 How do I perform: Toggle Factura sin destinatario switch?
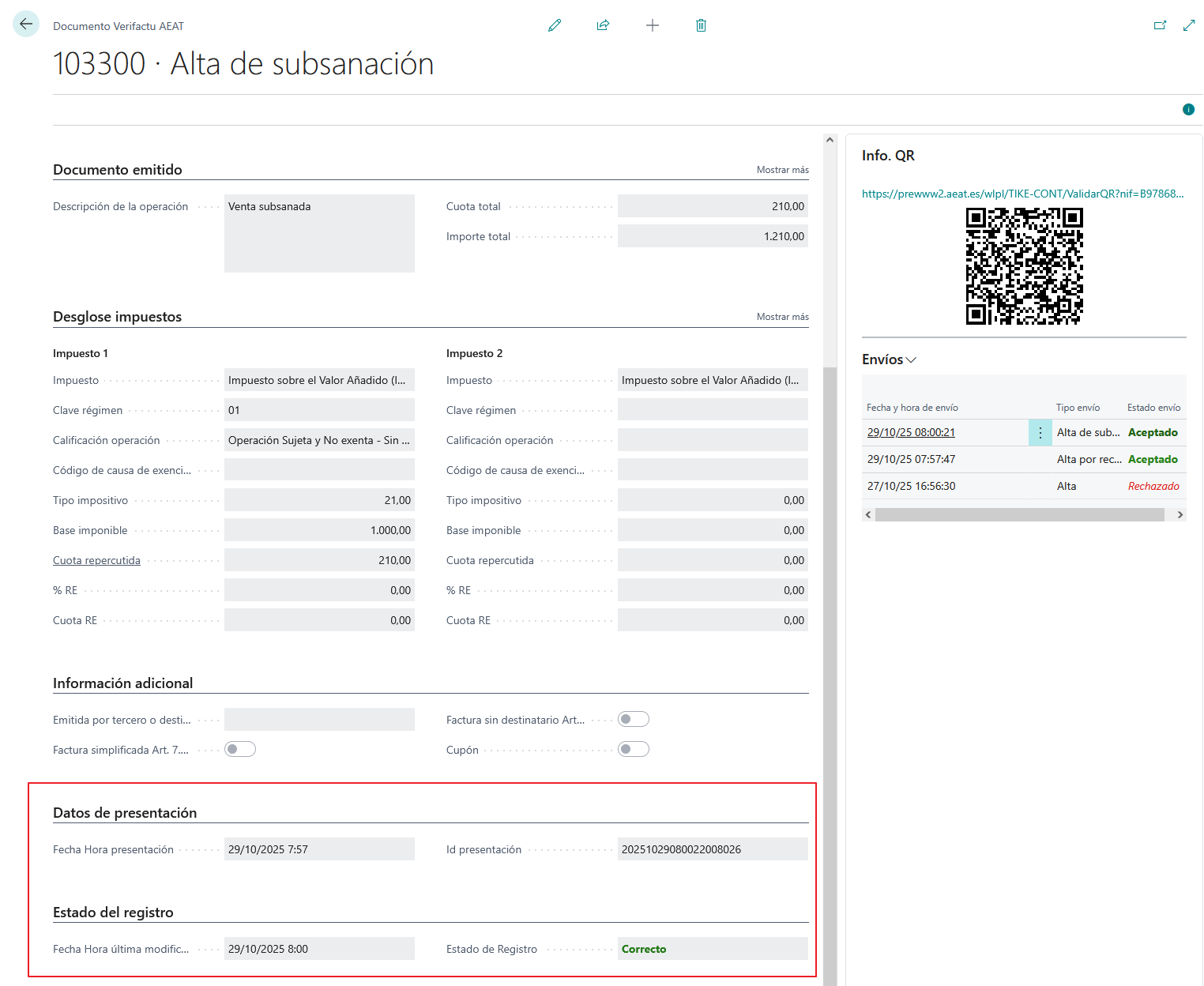(x=634, y=720)
